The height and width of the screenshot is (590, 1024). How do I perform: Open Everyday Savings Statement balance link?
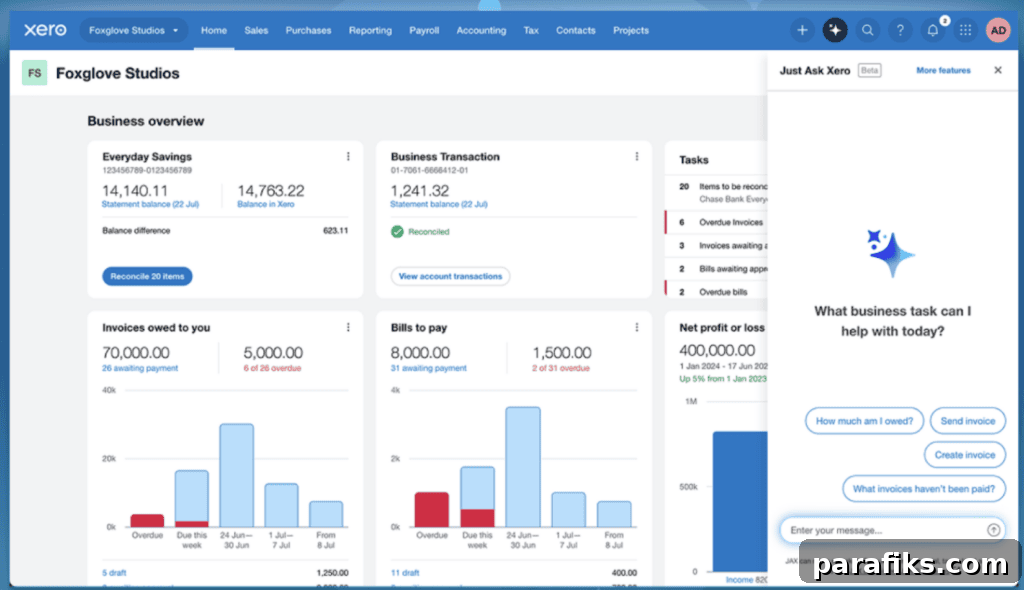[150, 204]
